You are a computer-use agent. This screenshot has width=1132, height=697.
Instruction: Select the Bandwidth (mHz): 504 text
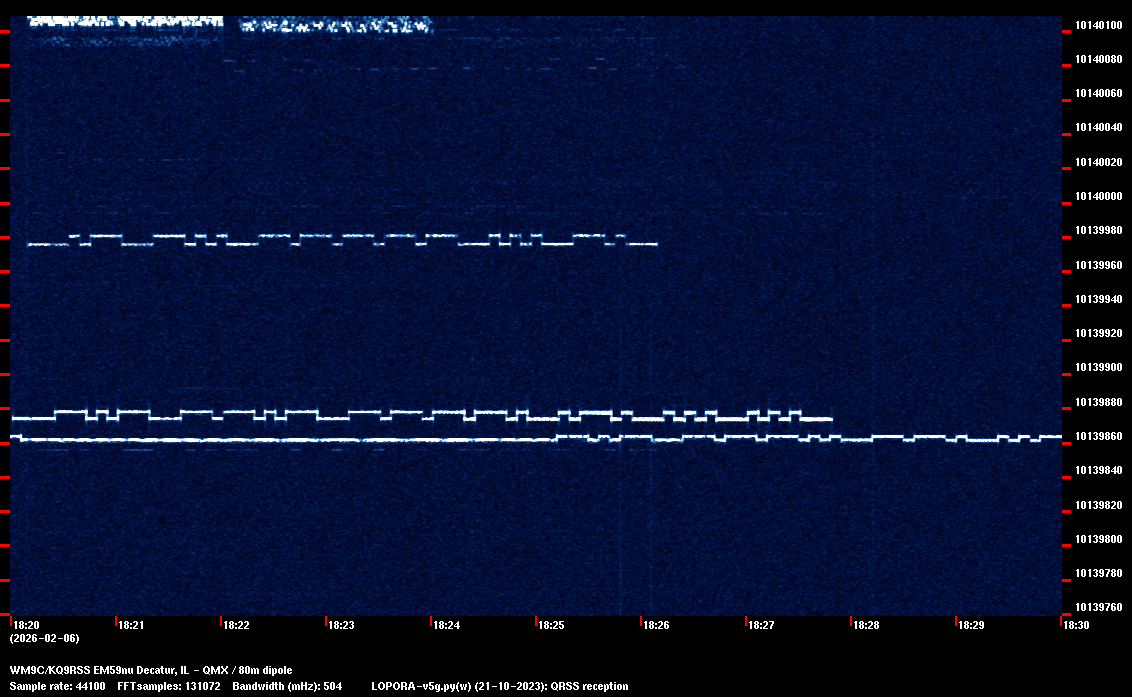(x=287, y=686)
